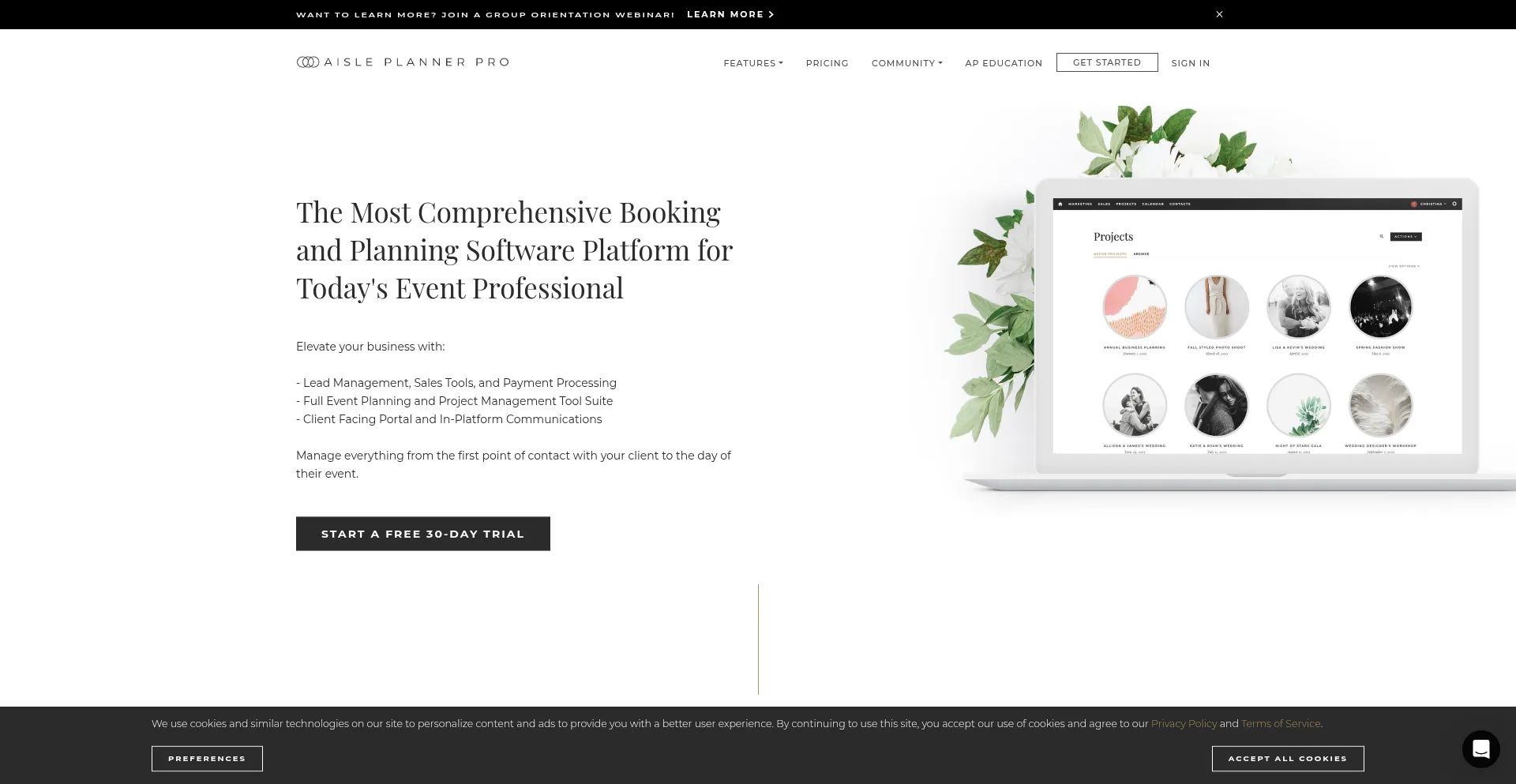Click the Learn More arrow link
Screen dimensions: 1516x784
[x=730, y=14]
